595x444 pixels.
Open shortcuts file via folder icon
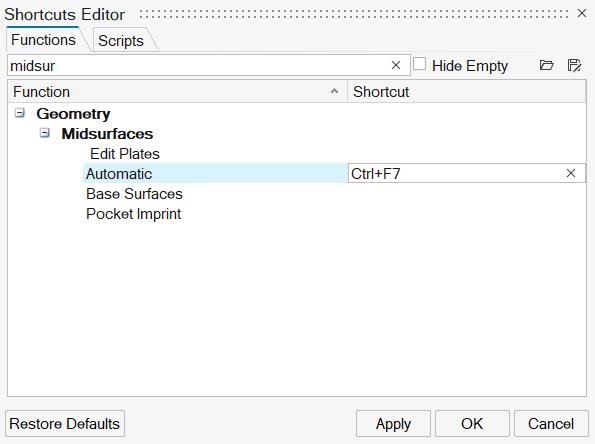point(546,65)
